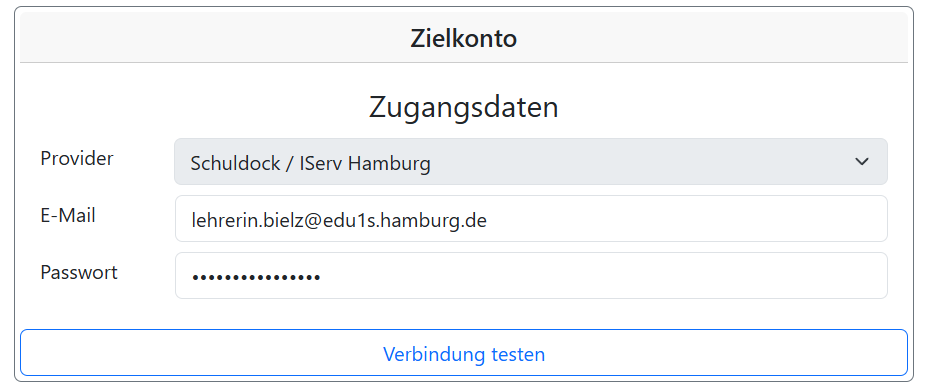Click the empty area of the Passwort field
The width and height of the screenshot is (927, 387).
603,275
